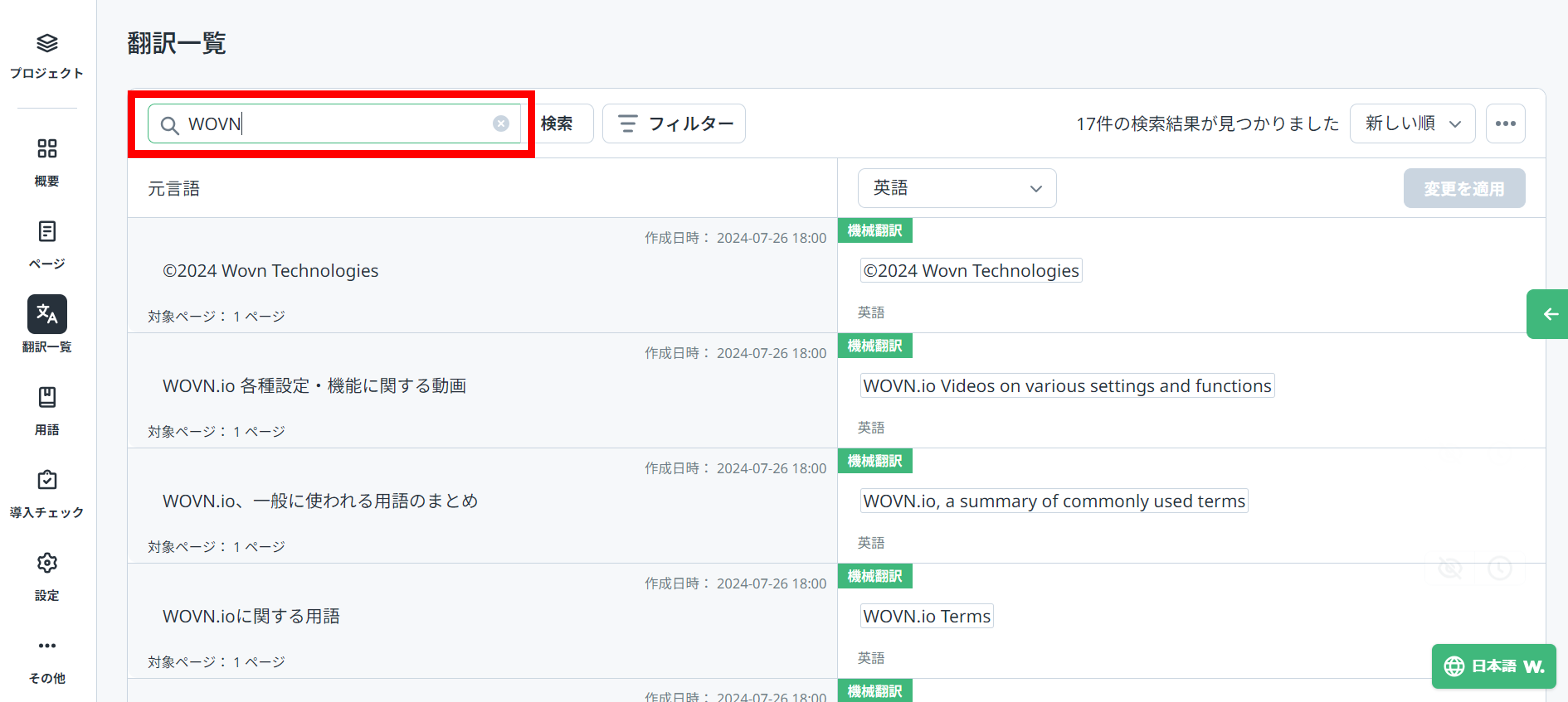Image resolution: width=1568 pixels, height=702 pixels.
Task: Open the 日本語 language switcher widget
Action: [x=1493, y=666]
